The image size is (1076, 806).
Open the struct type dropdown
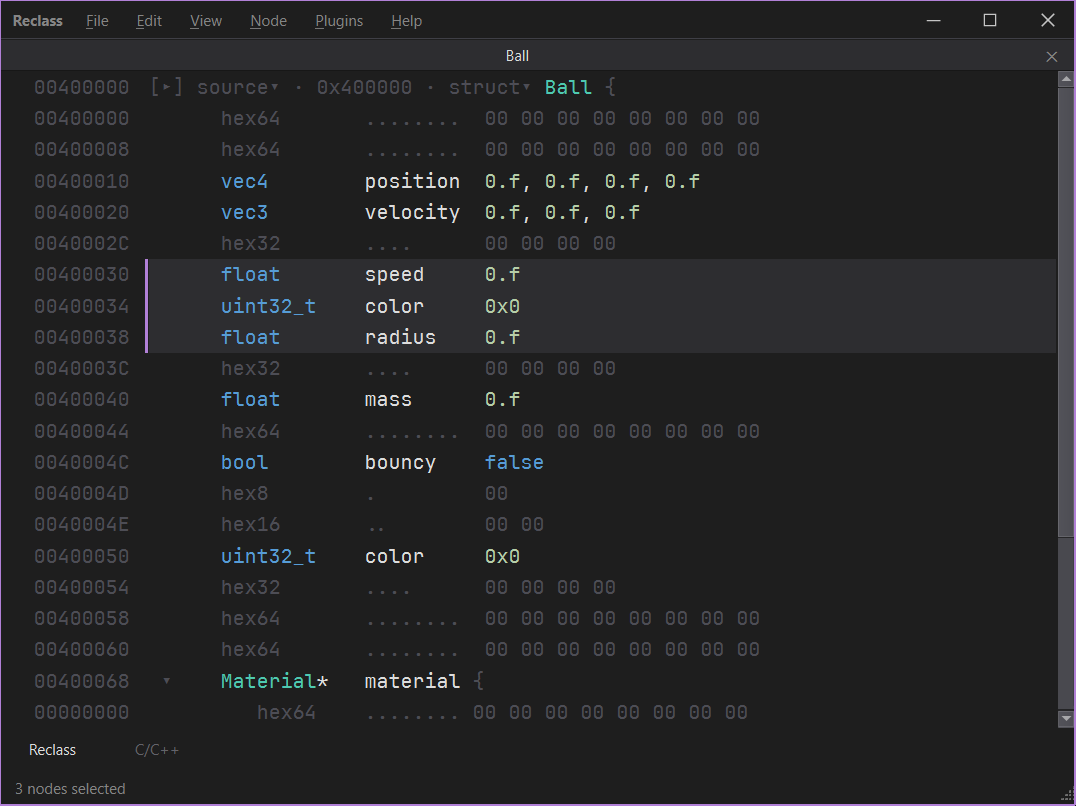coord(489,87)
